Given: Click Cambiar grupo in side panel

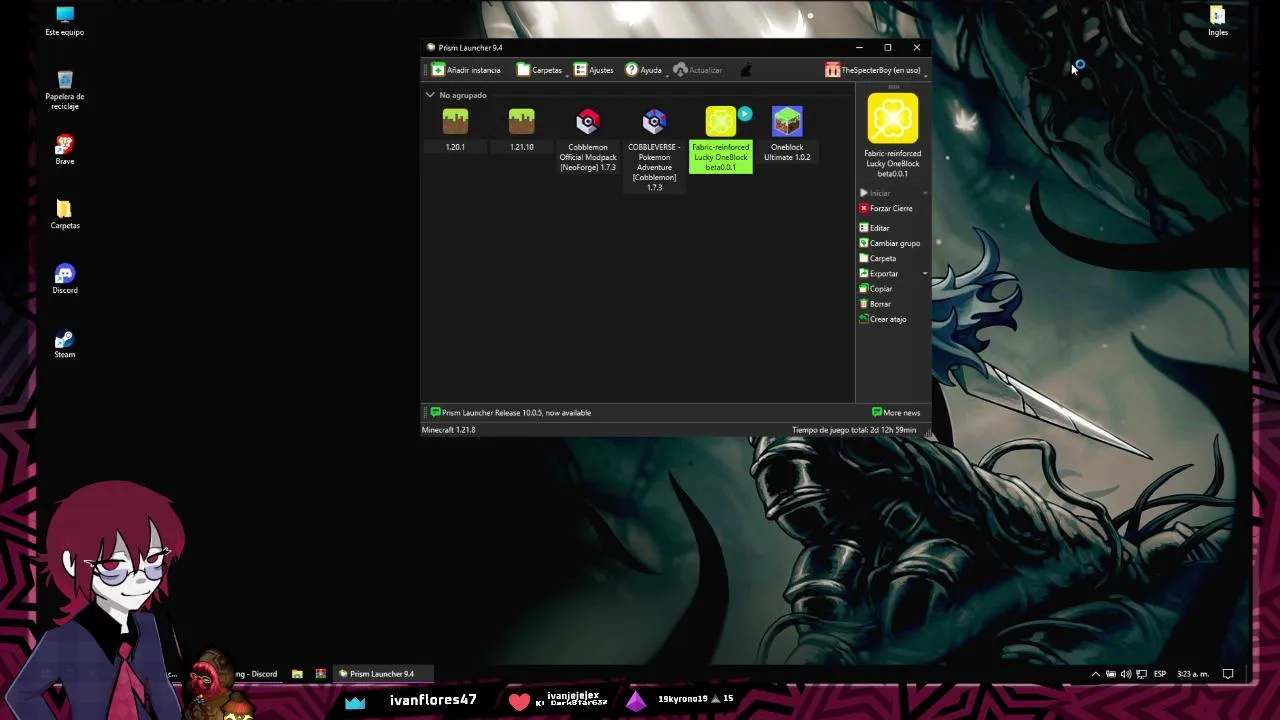Looking at the screenshot, I should (890, 243).
